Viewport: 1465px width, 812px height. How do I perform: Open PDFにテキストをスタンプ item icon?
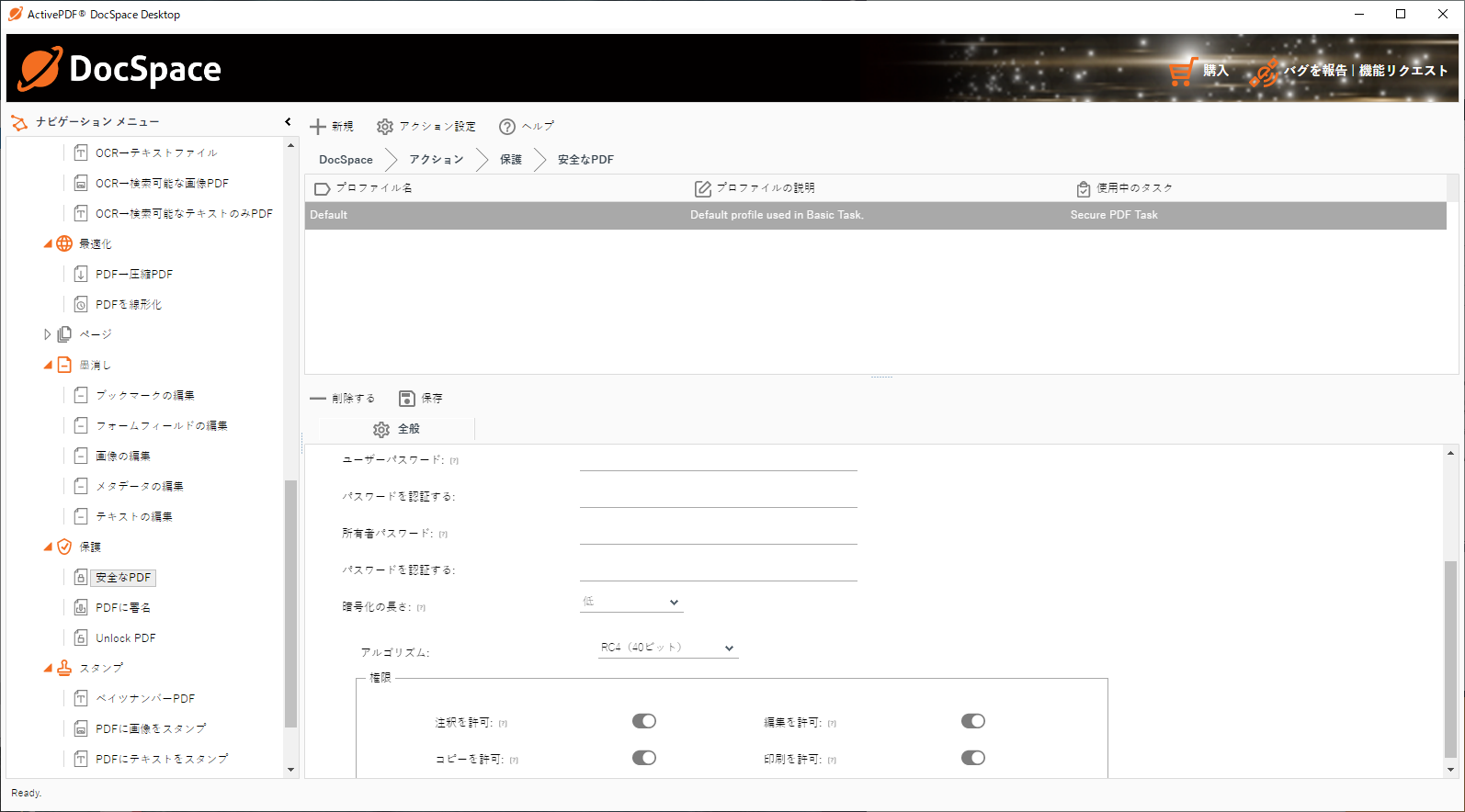pos(81,759)
